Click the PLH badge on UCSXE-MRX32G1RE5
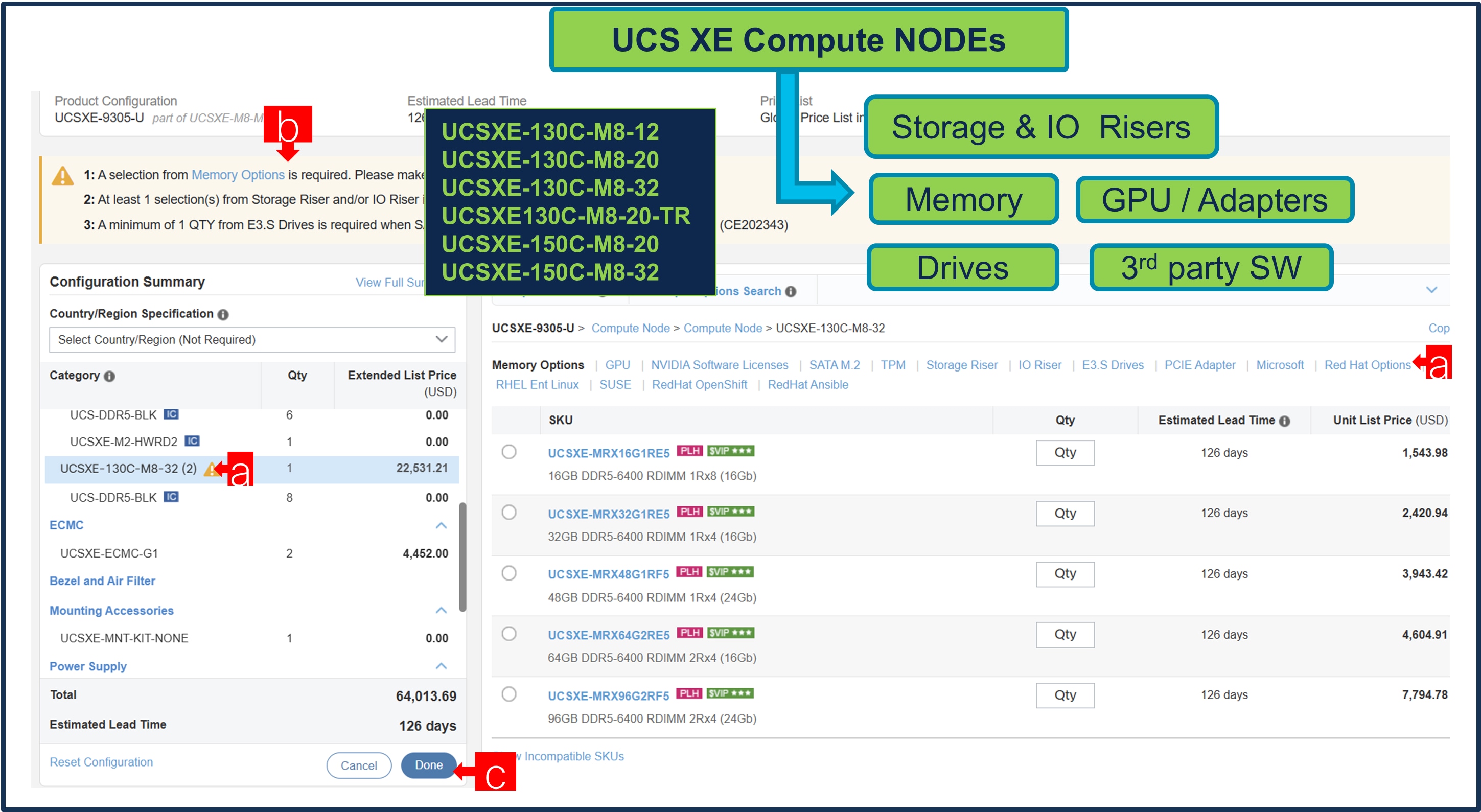This screenshot has width=1481, height=812. (690, 512)
